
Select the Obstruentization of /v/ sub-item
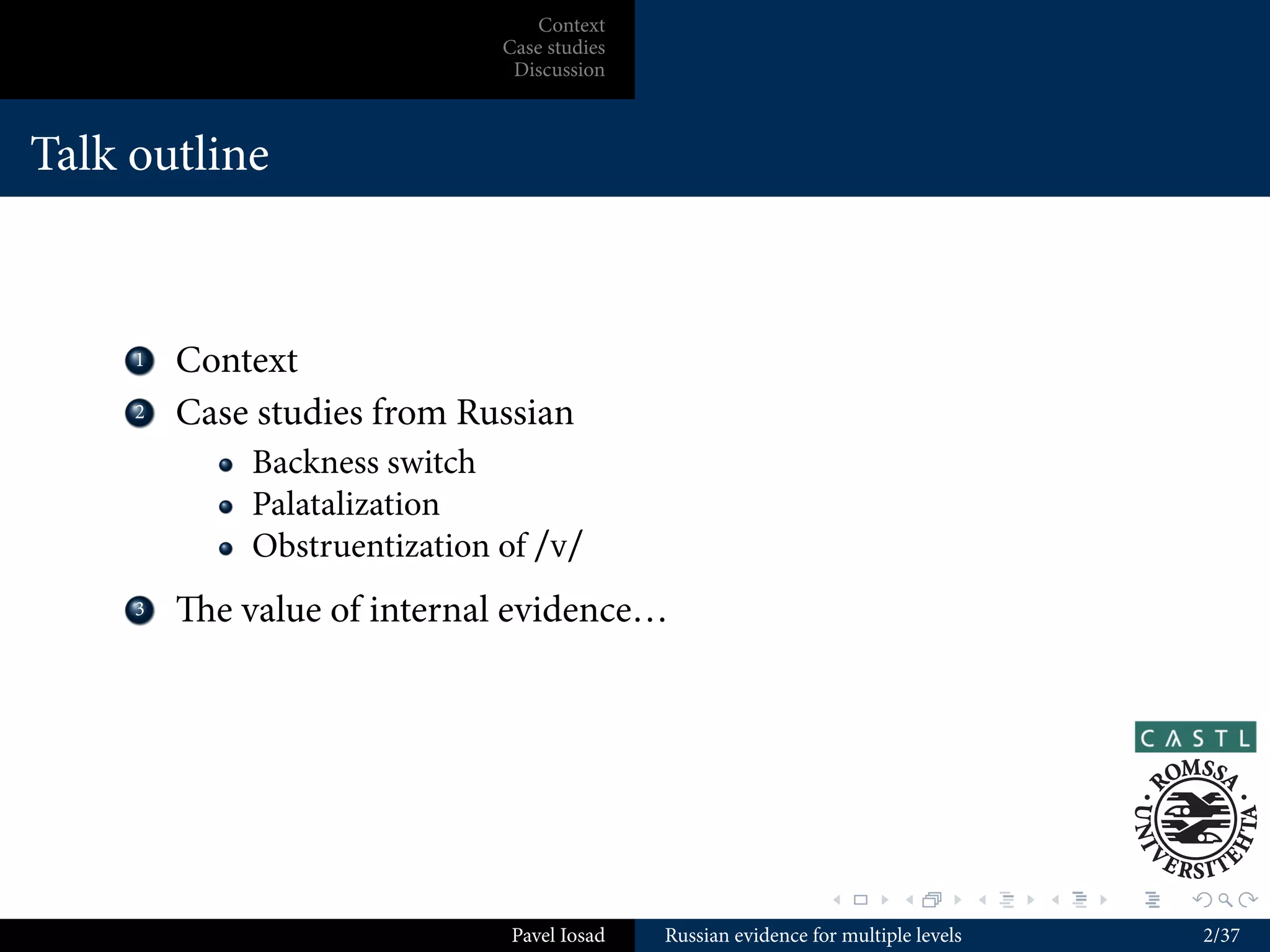click(x=417, y=546)
